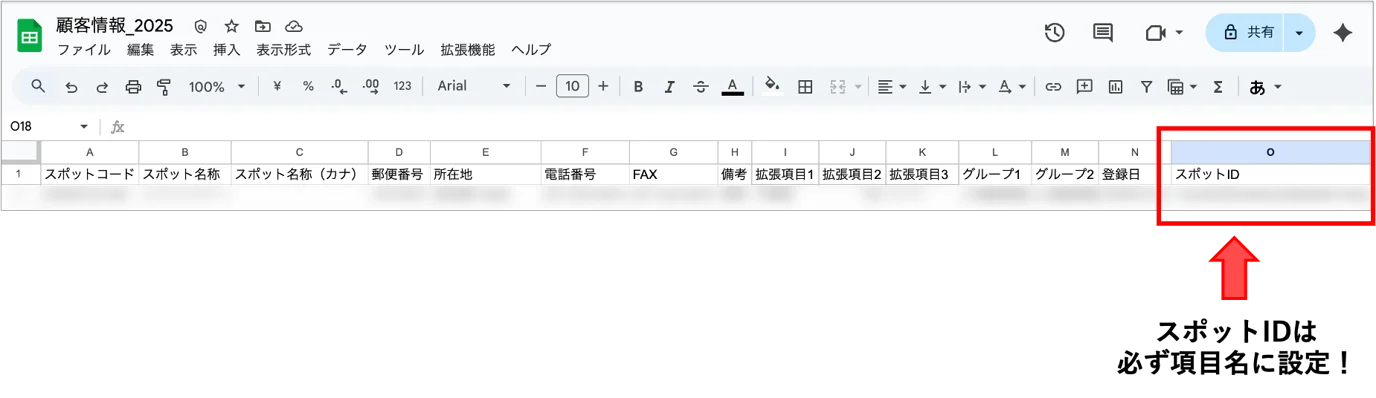Open the Gemini sparkle icon
This screenshot has width=1376, height=398.
(1343, 33)
